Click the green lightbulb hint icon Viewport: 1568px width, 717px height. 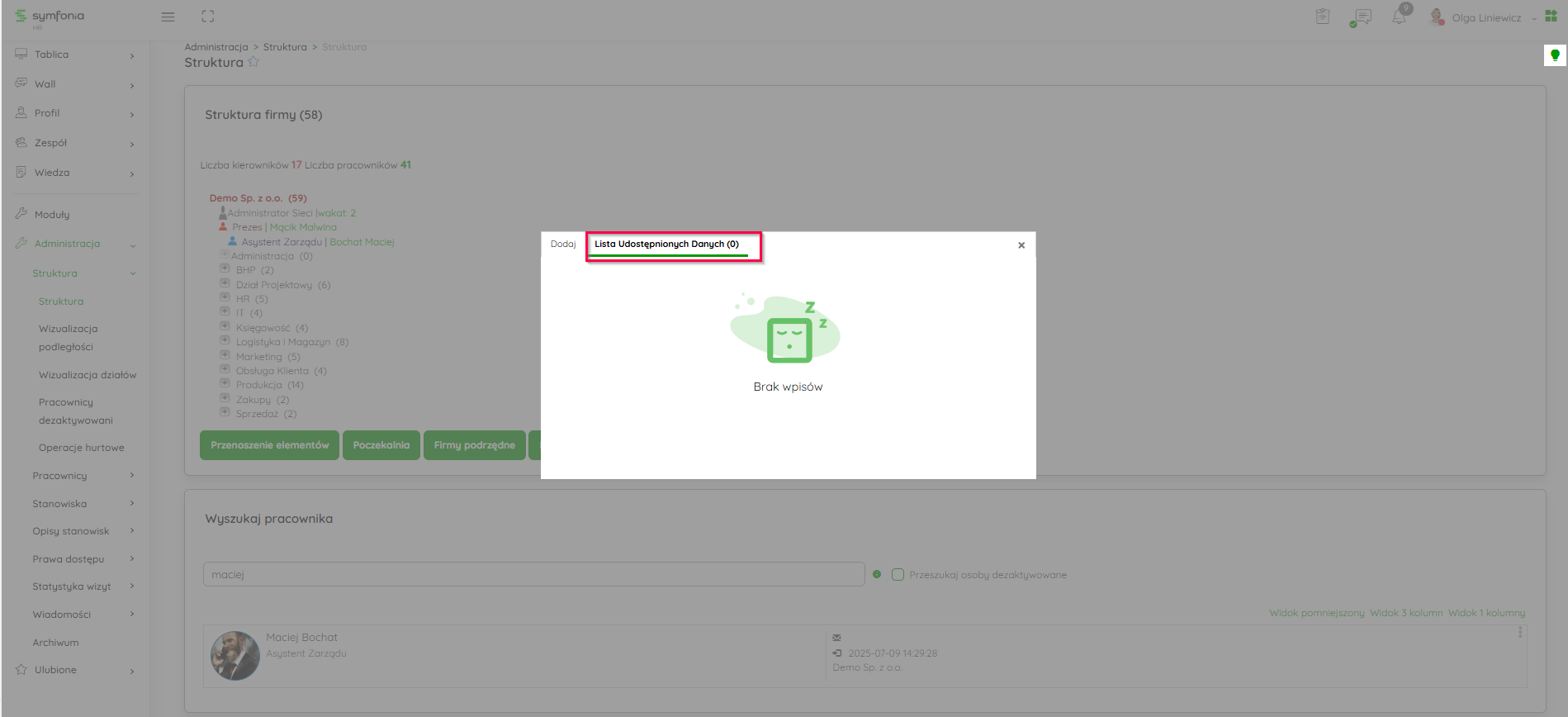tap(1555, 55)
